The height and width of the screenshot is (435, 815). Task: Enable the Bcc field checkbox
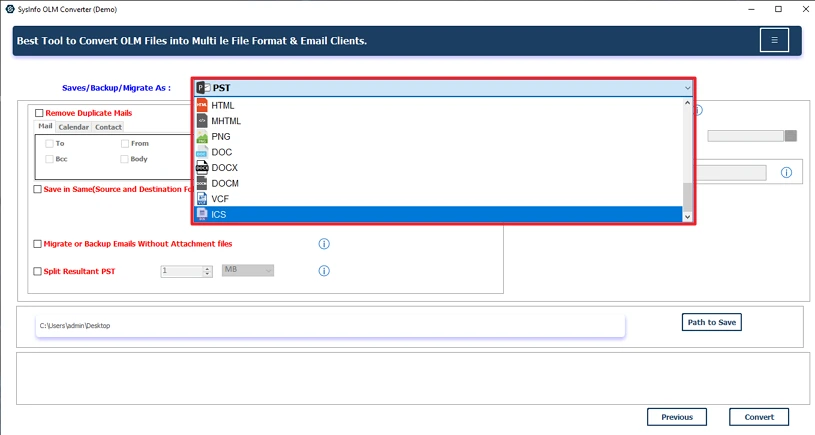click(49, 159)
